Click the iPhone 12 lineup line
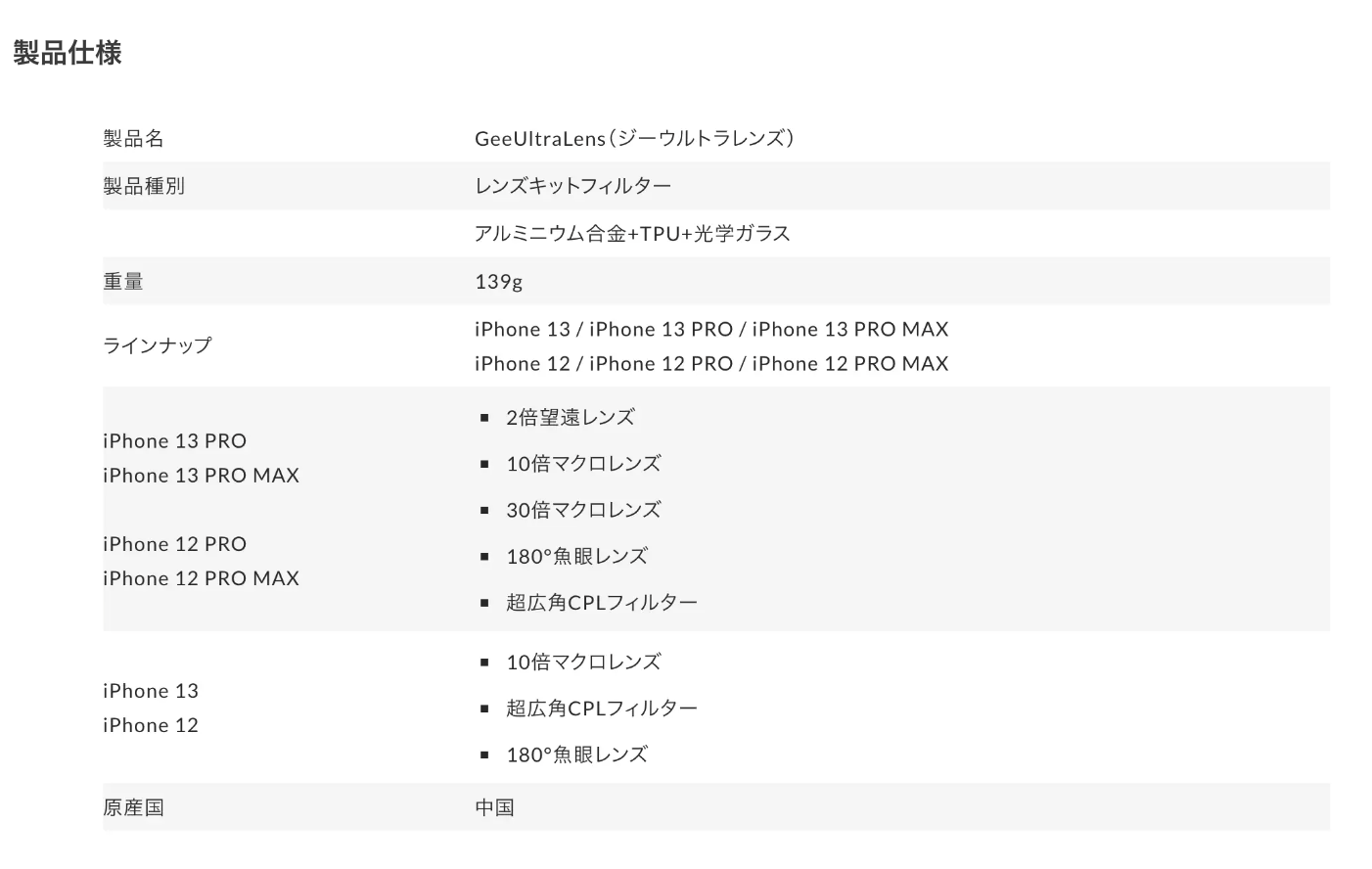Screen dimensions: 1372x869 click(x=711, y=363)
